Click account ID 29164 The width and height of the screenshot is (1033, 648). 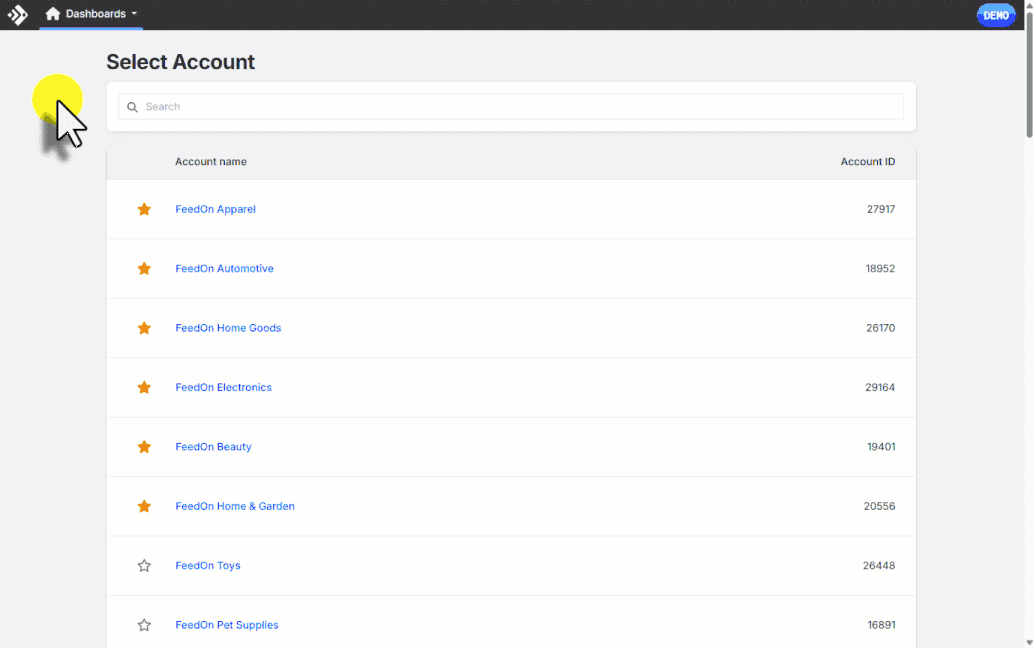[880, 387]
